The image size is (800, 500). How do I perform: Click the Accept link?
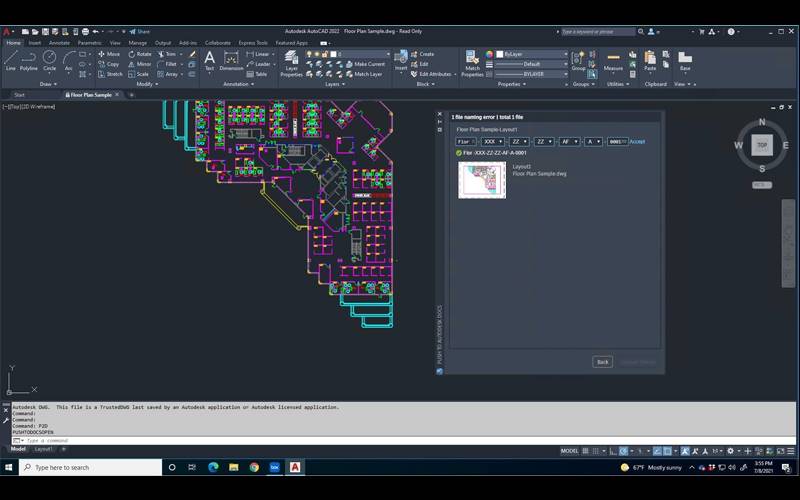click(637, 142)
